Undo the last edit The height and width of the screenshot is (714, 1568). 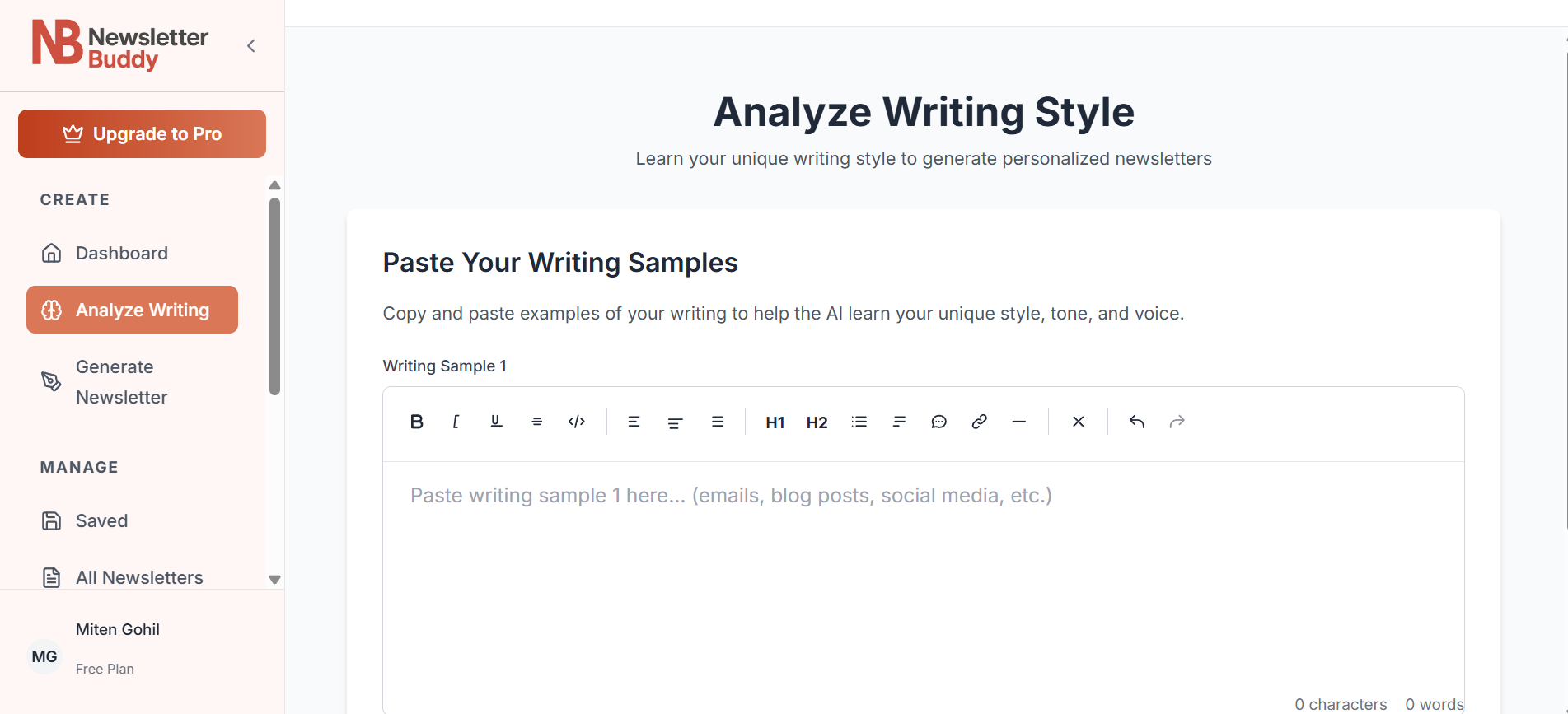[1137, 422]
